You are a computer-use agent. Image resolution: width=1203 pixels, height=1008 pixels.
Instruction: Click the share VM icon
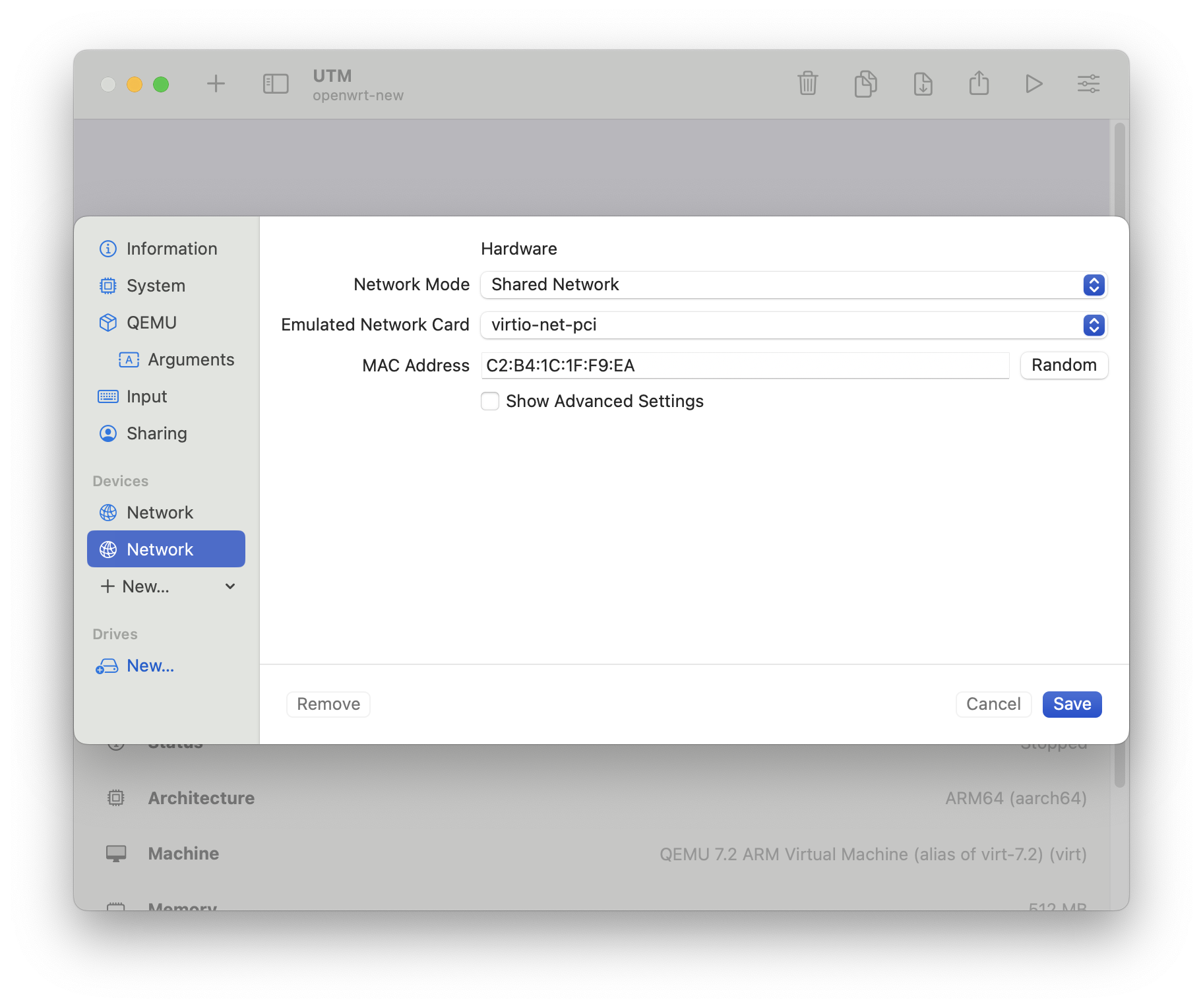979,84
